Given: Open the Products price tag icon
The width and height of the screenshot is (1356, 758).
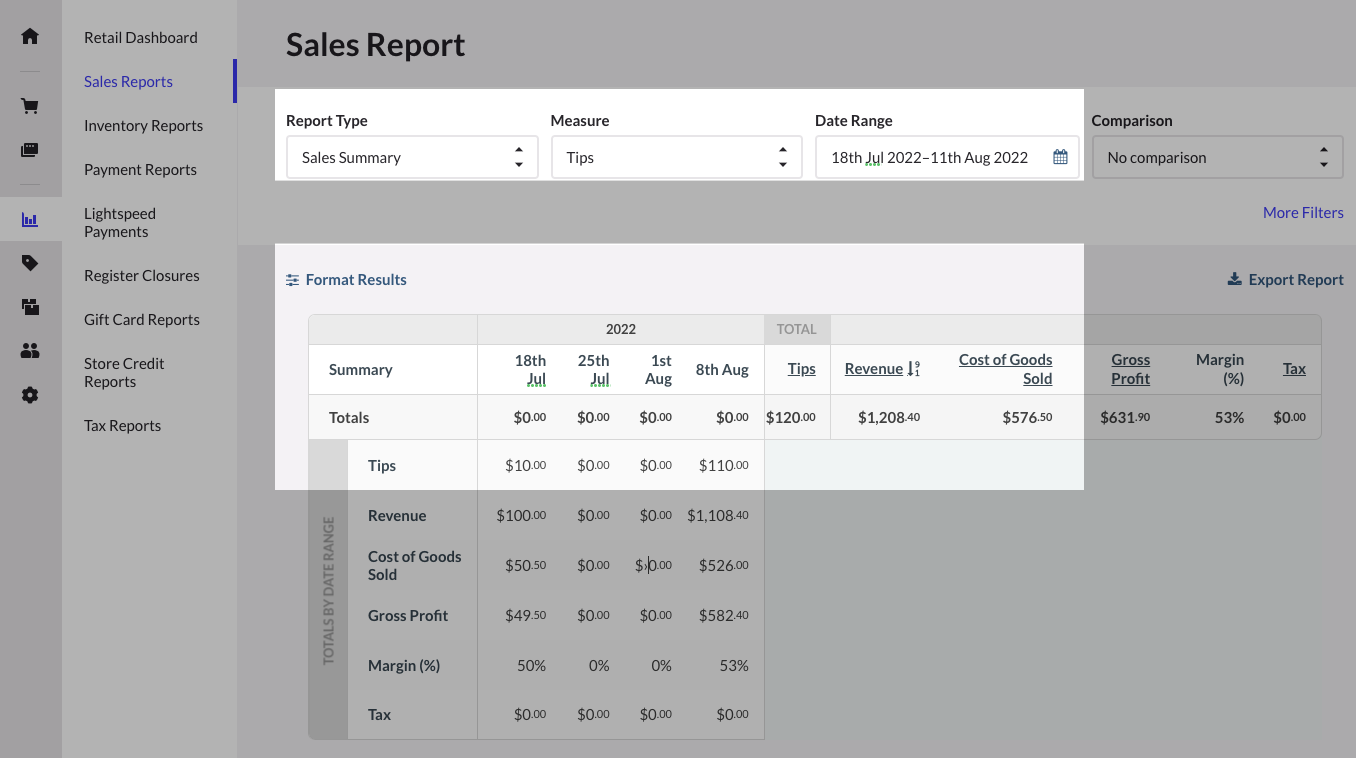Looking at the screenshot, I should click(x=30, y=263).
